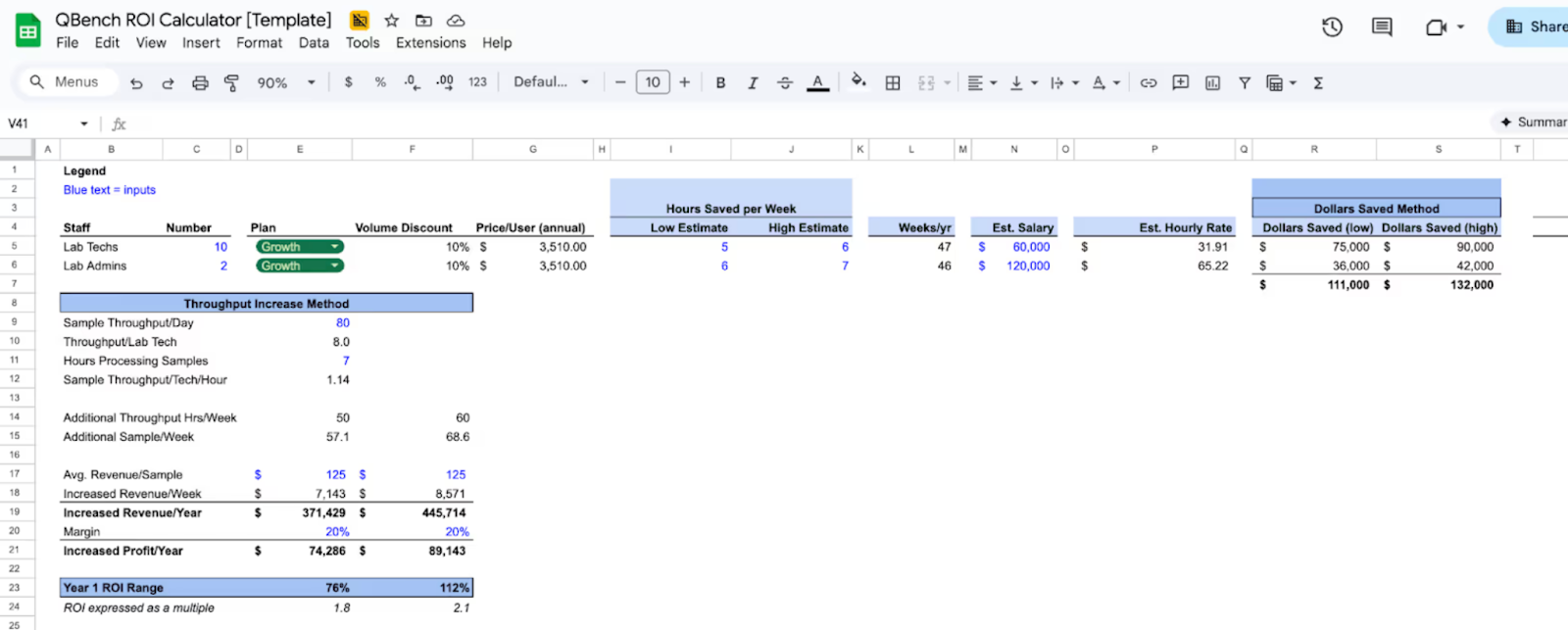Insert a link
The width and height of the screenshot is (1568, 630).
click(1149, 83)
